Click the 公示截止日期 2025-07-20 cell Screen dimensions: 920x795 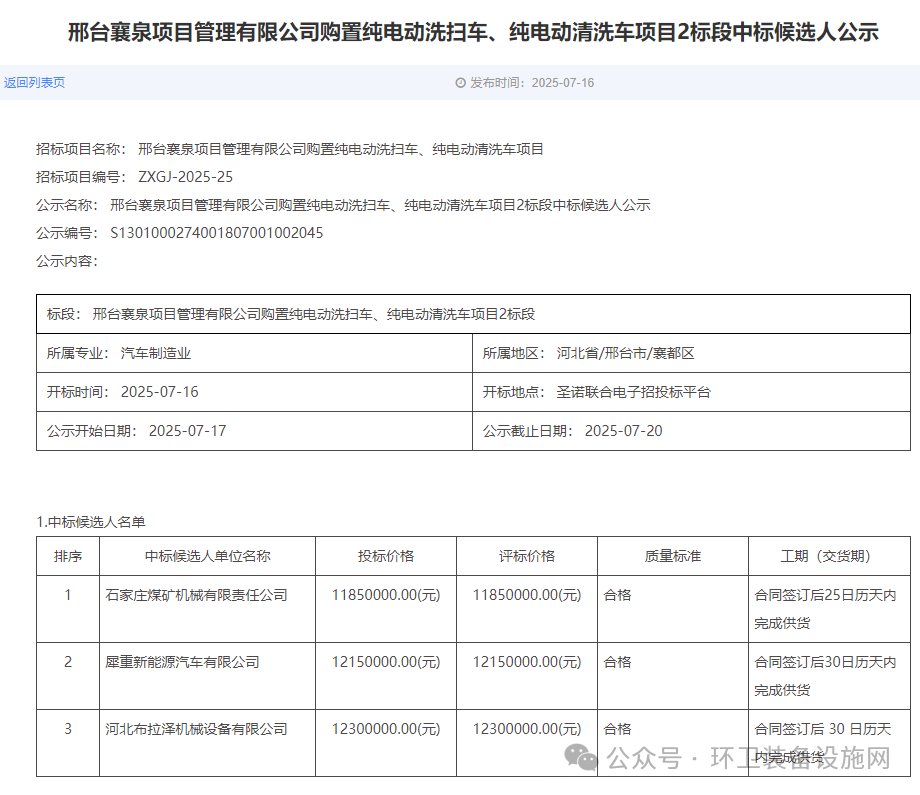(691, 431)
